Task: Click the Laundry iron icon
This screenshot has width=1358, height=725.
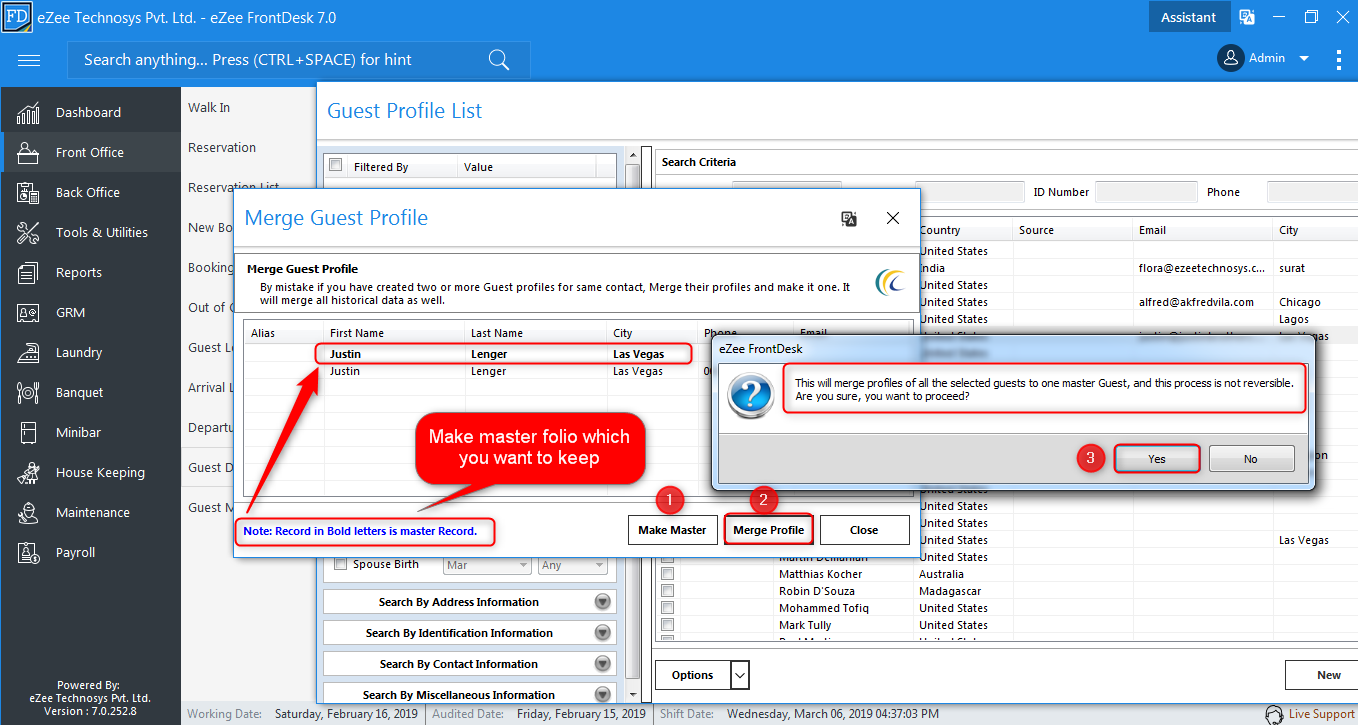Action: click(x=28, y=353)
